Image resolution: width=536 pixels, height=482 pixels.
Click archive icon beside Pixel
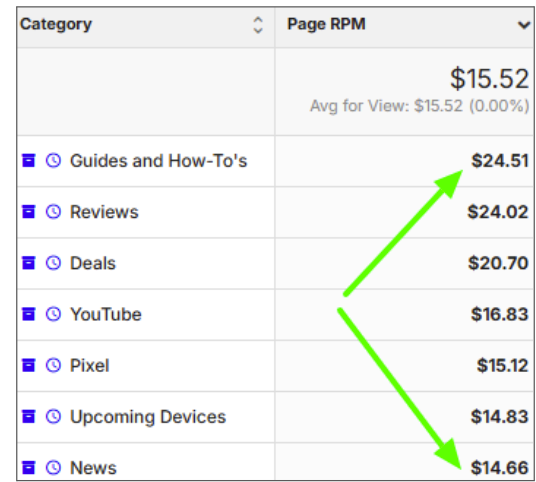[29, 365]
